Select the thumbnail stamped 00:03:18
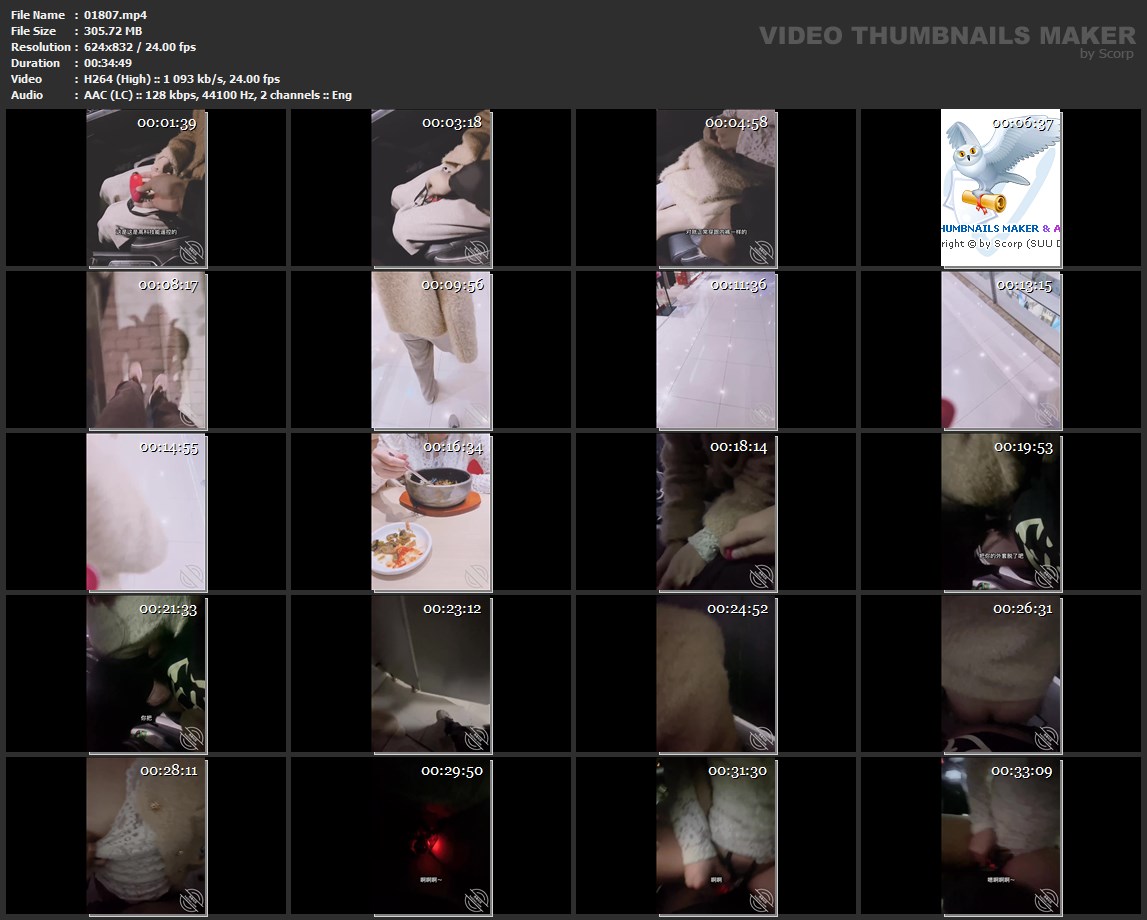Screen dimensions: 1147x920 click(431, 188)
